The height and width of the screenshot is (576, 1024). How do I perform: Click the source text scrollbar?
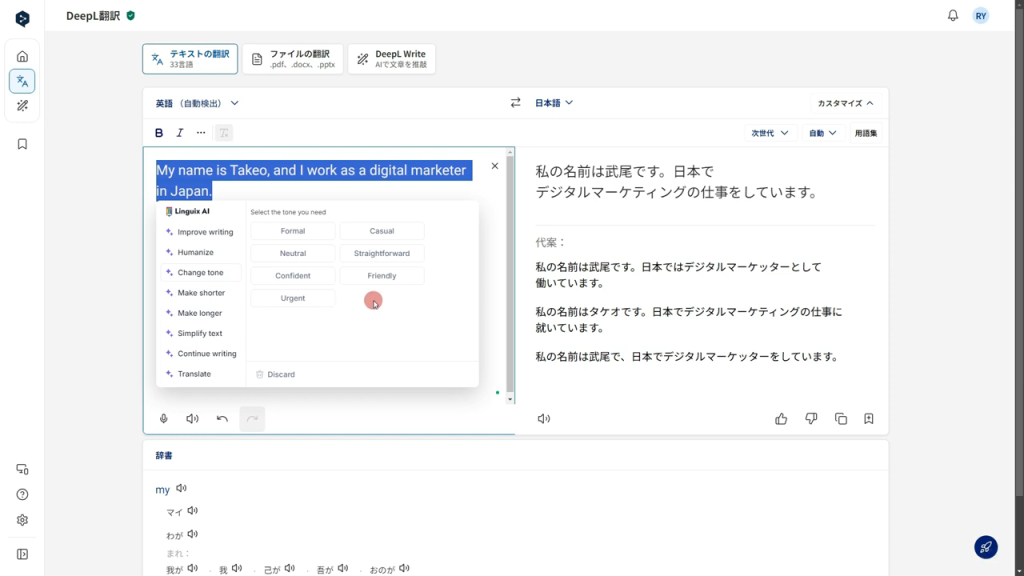coord(510,274)
